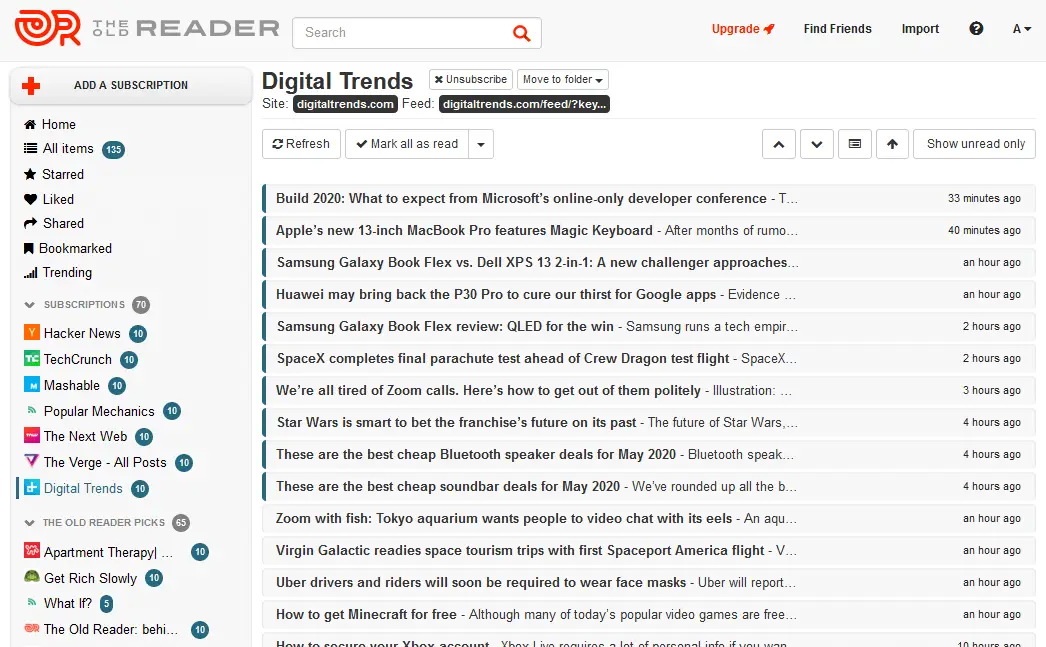
Task: Open the Huawei P30 Pro article
Action: [648, 295]
